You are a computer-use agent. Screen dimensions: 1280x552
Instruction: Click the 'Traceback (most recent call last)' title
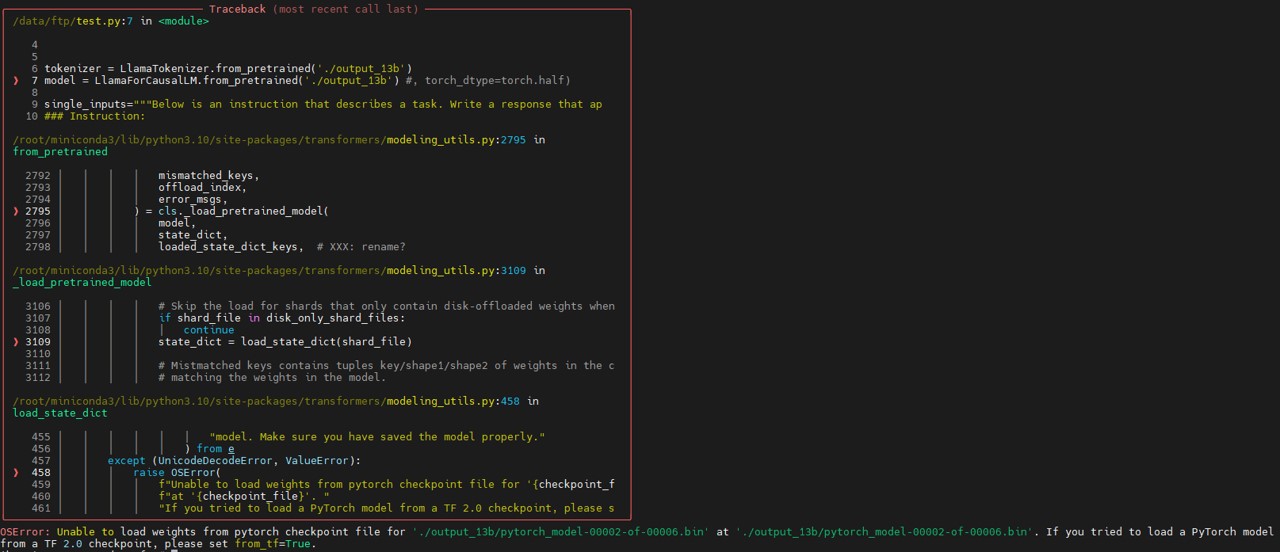(314, 9)
